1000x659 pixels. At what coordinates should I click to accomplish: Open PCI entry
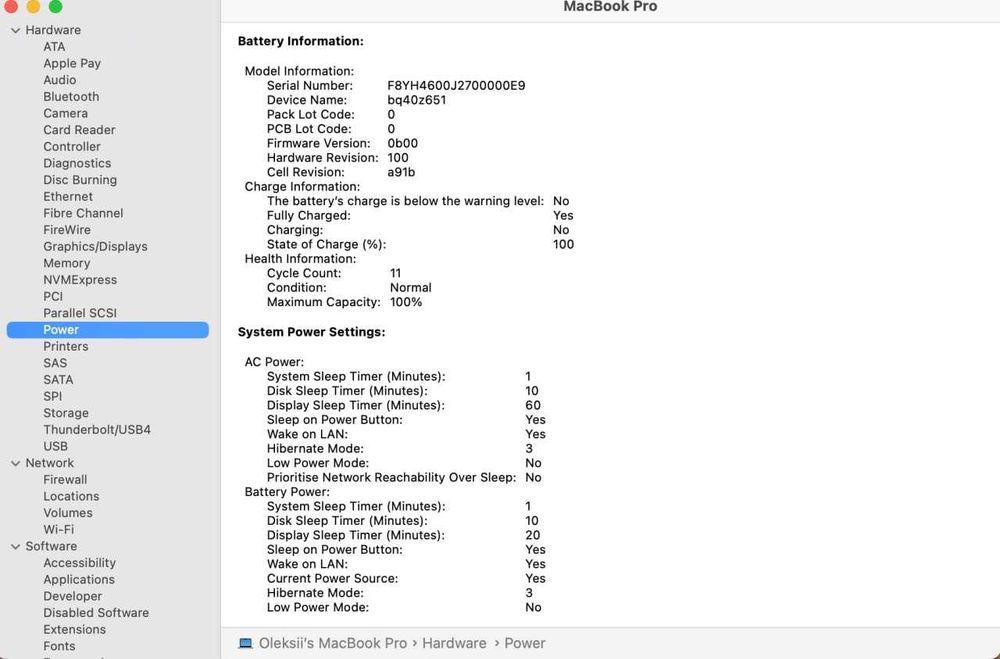coord(53,296)
